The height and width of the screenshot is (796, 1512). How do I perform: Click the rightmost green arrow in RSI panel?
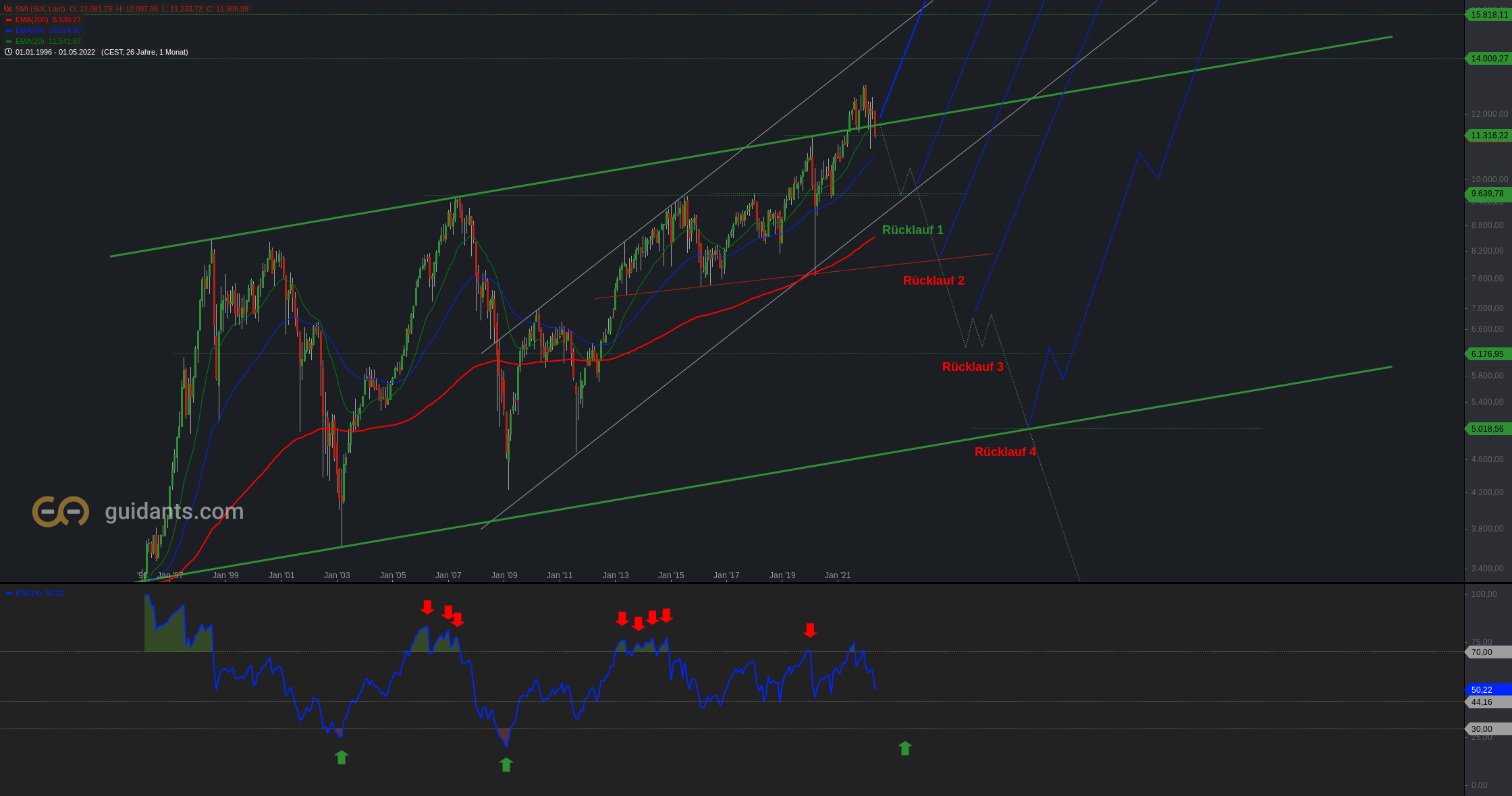pyautogui.click(x=905, y=748)
